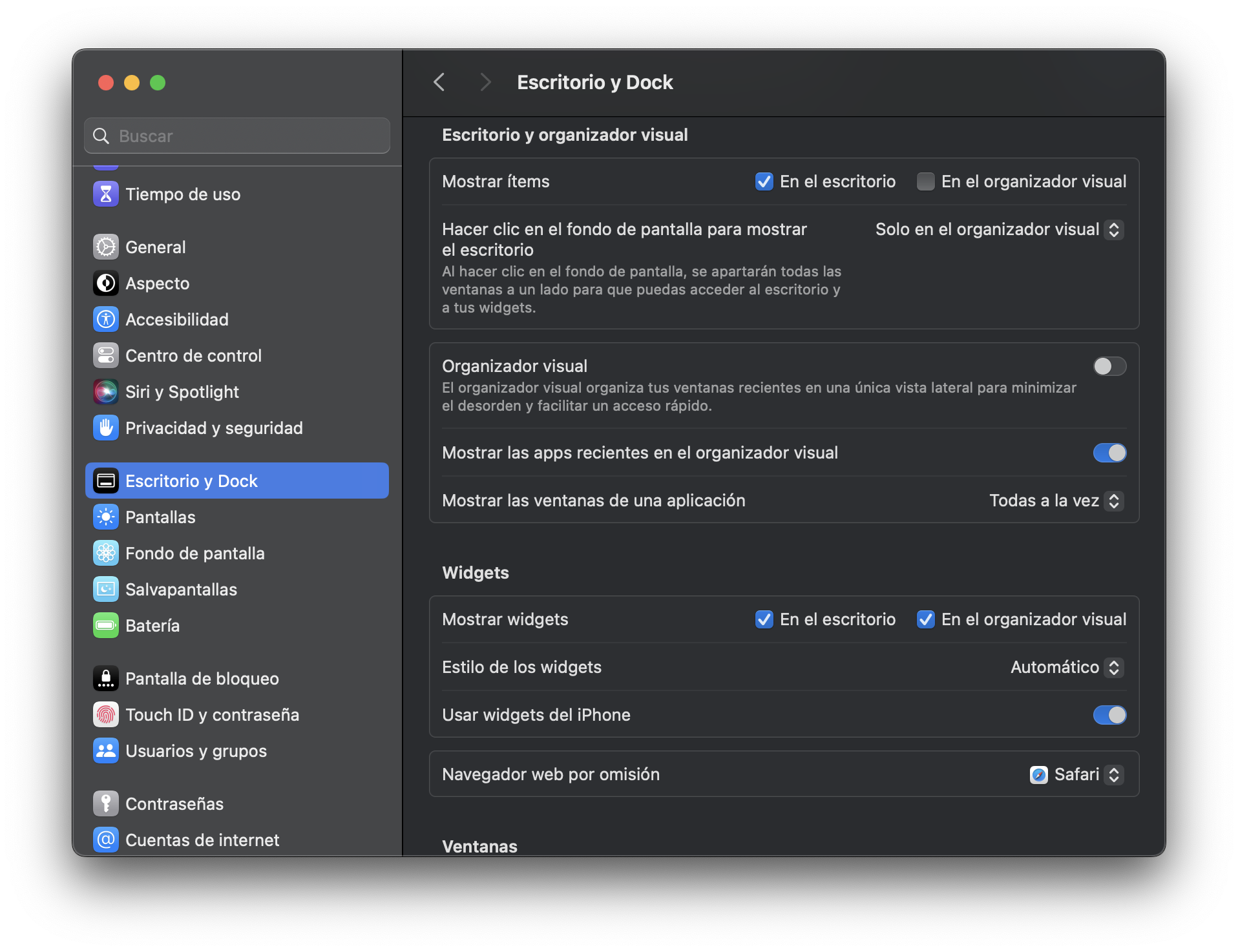1238x952 pixels.
Task: Select the Batería icon in sidebar
Action: (106, 626)
